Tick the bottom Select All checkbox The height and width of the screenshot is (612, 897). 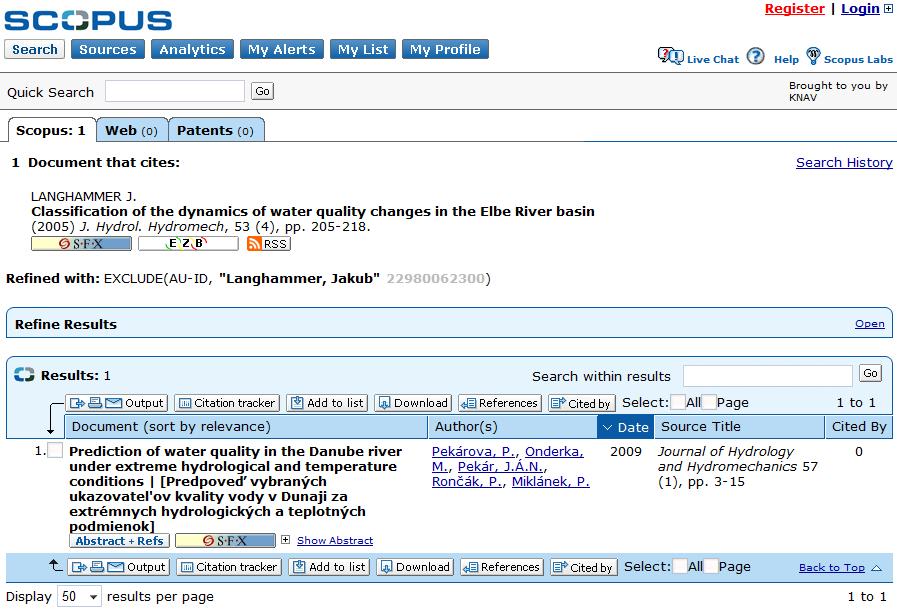click(x=680, y=566)
